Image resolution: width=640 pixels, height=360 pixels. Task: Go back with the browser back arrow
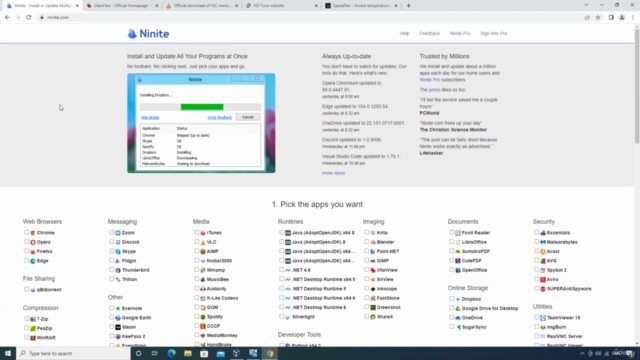tap(7, 18)
